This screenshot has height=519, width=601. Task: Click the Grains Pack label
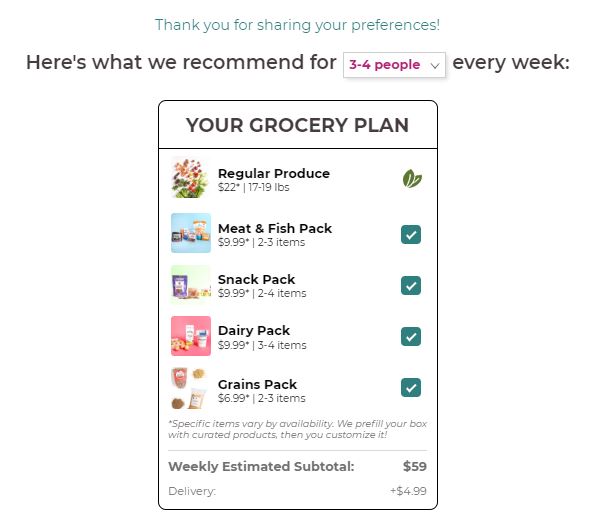click(257, 384)
